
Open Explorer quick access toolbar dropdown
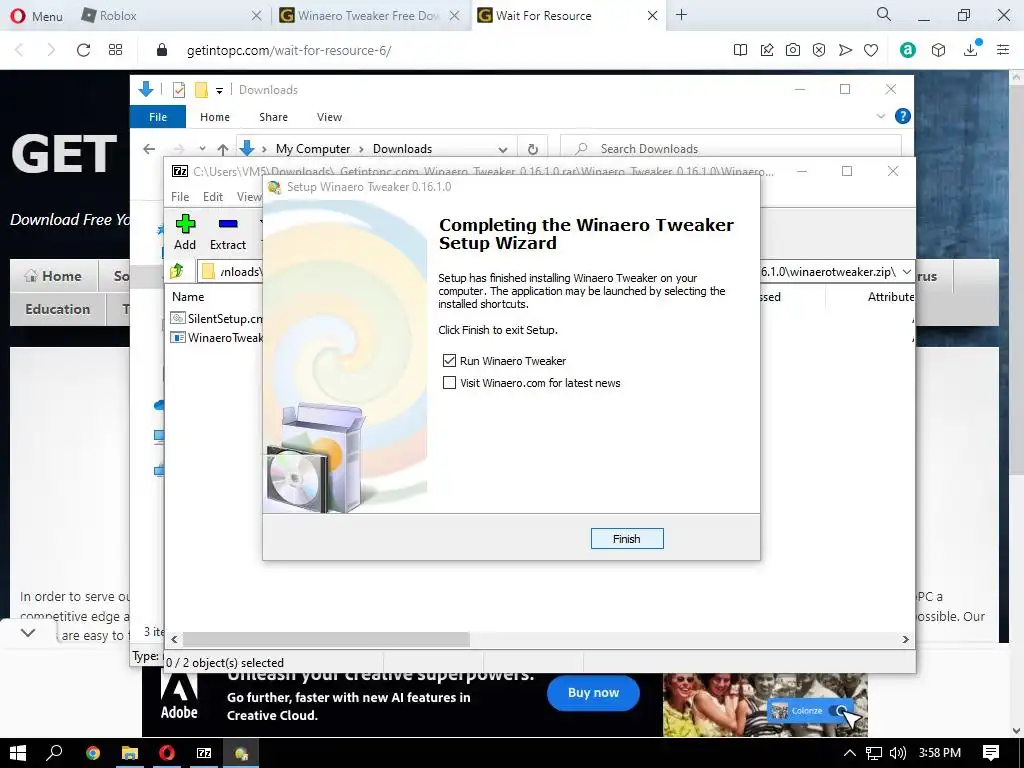tap(219, 90)
